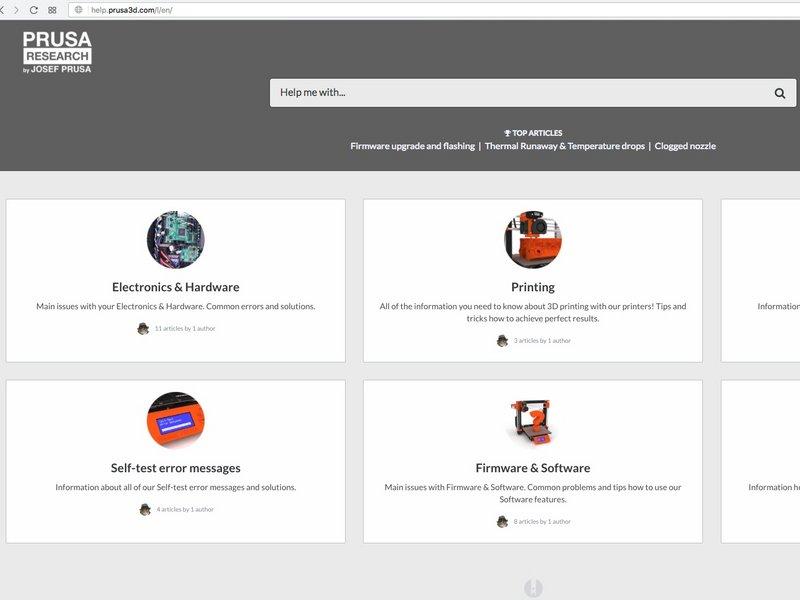This screenshot has height=600, width=800.
Task: Open the 'Printing' category title
Action: click(x=533, y=287)
